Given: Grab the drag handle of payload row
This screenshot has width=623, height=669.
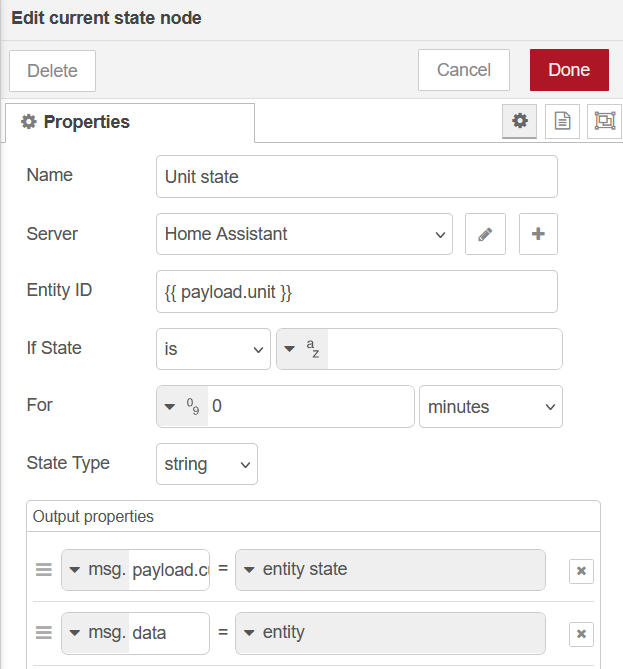Looking at the screenshot, I should (x=44, y=570).
